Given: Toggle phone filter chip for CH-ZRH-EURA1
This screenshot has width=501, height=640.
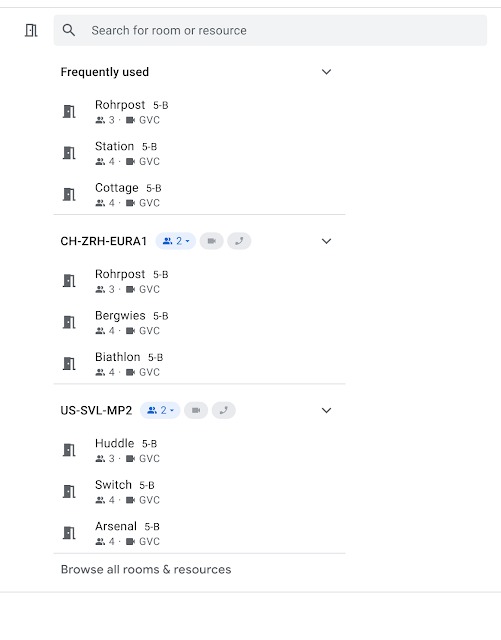Looking at the screenshot, I should (239, 241).
